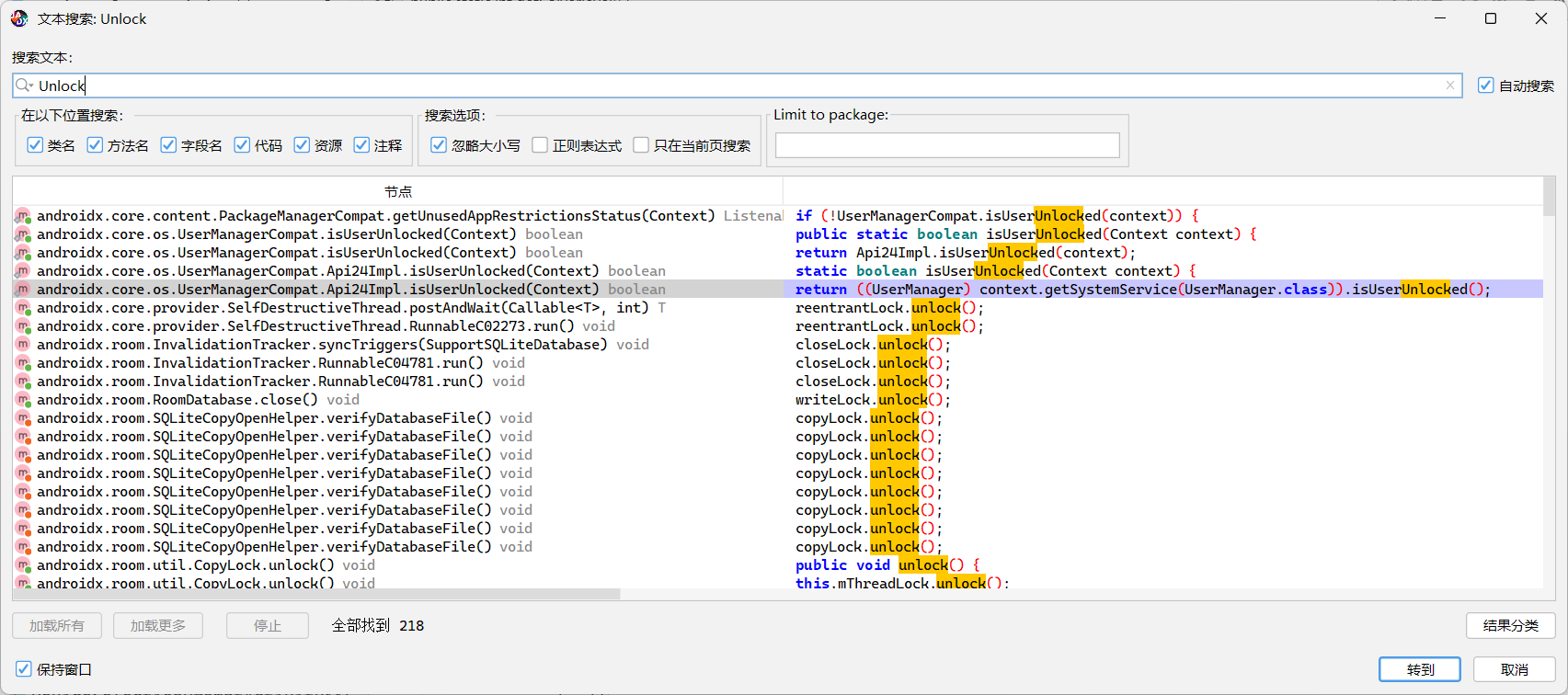Click code 'writeLock.unlock();'
This screenshot has width=1568, height=695.
pos(873,400)
